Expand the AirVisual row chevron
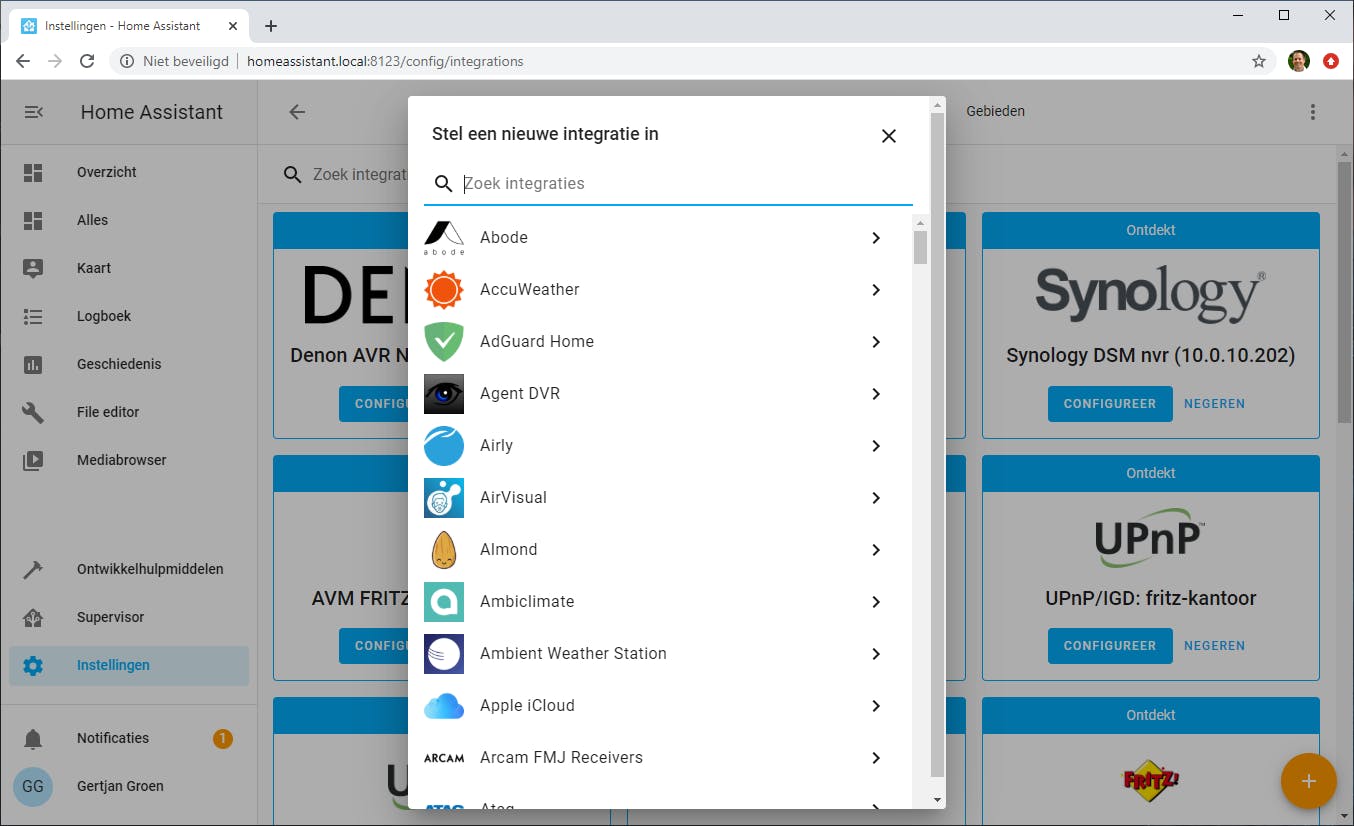Viewport: 1354px width, 826px height. tap(876, 498)
